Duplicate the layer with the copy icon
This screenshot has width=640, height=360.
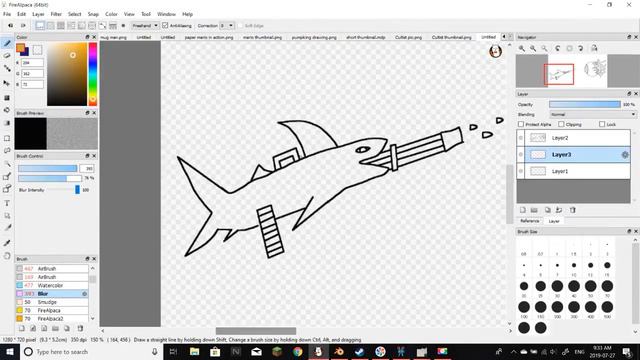tap(548, 210)
